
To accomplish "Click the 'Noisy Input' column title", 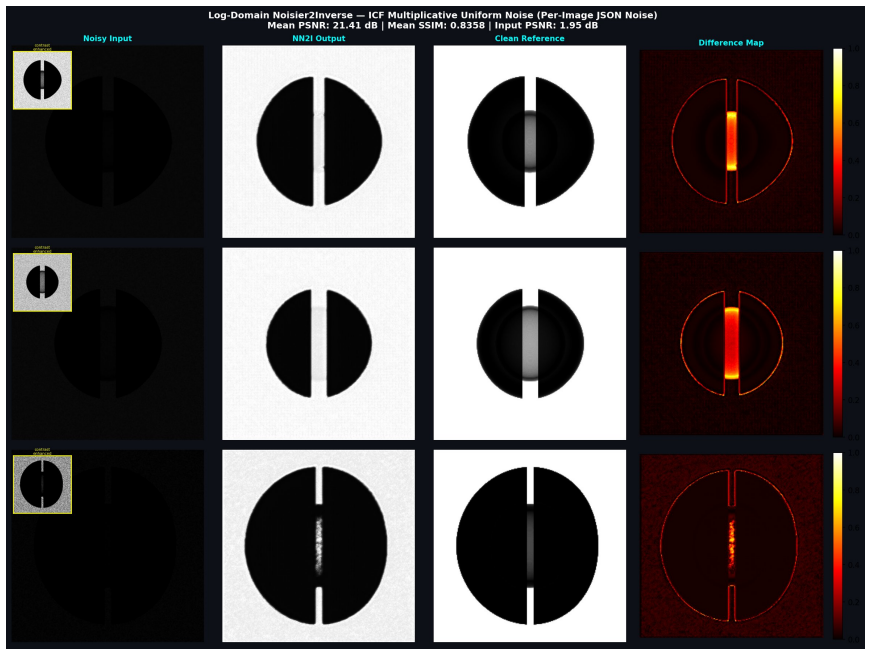I will click(107, 38).
